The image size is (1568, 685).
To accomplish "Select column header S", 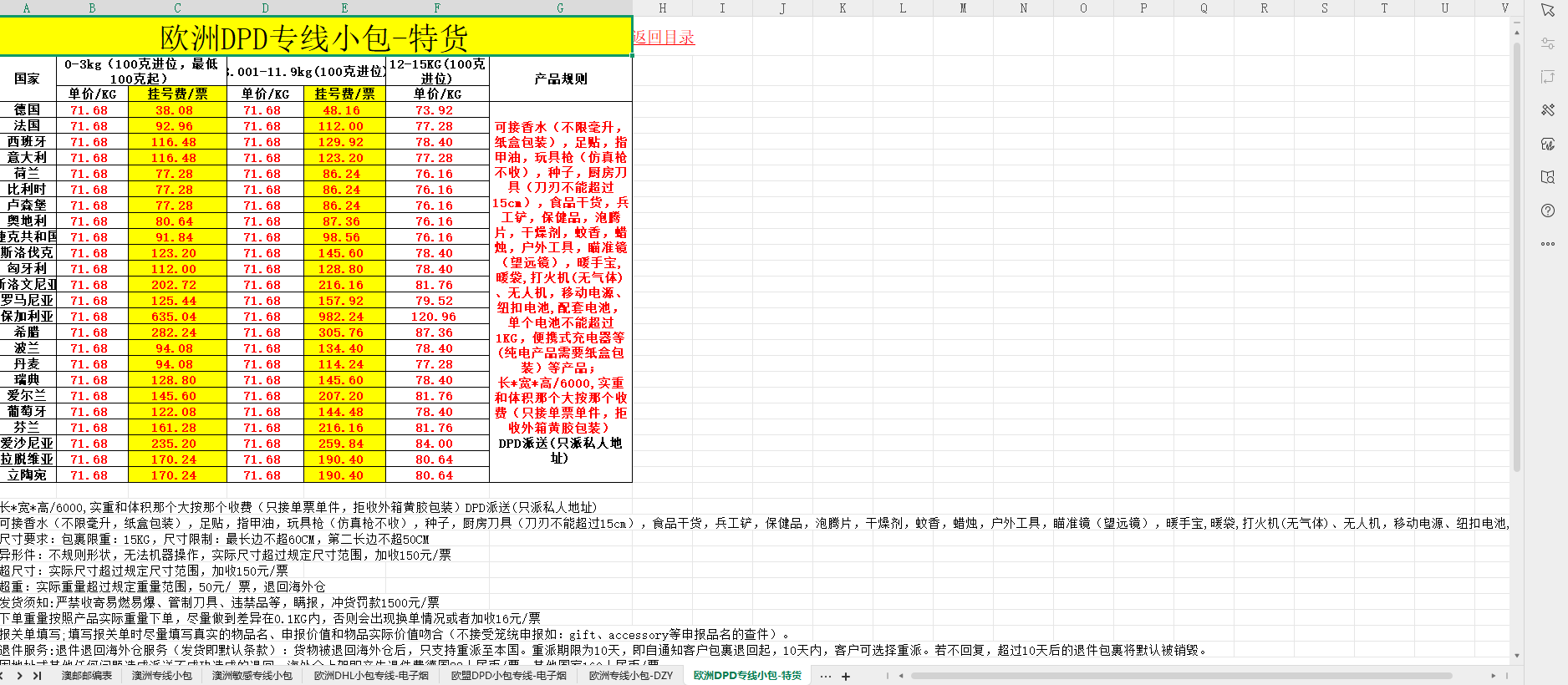I will 1324,8.
